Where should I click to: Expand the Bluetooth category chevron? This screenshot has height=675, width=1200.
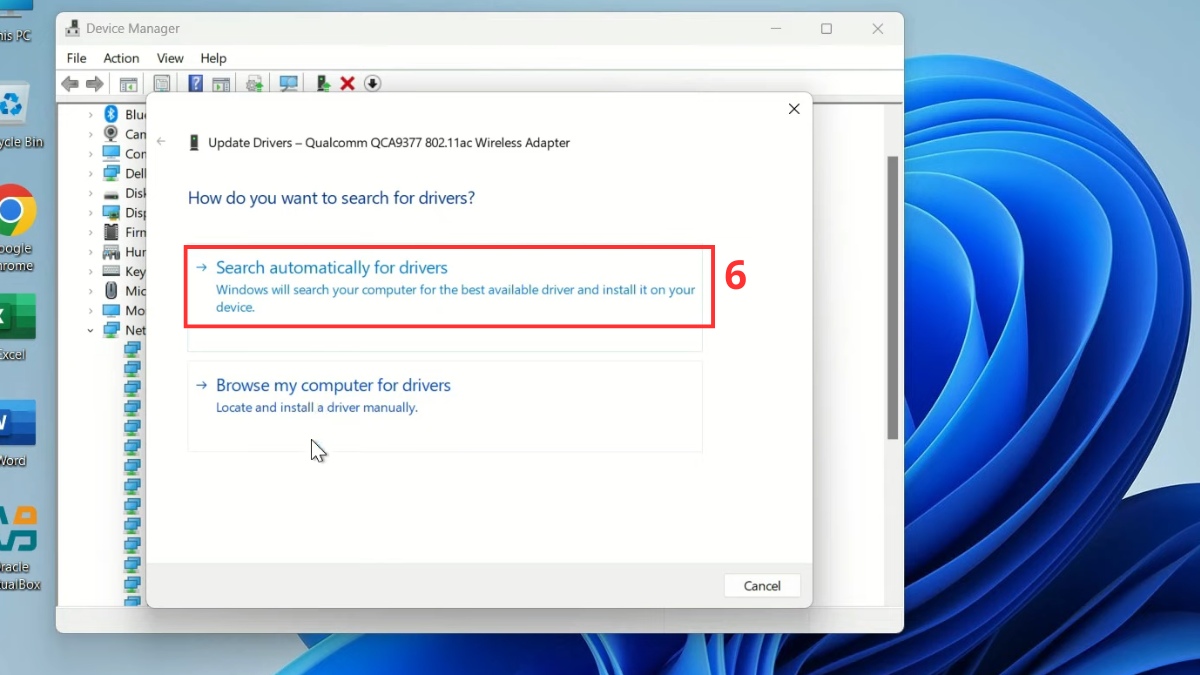pos(90,115)
